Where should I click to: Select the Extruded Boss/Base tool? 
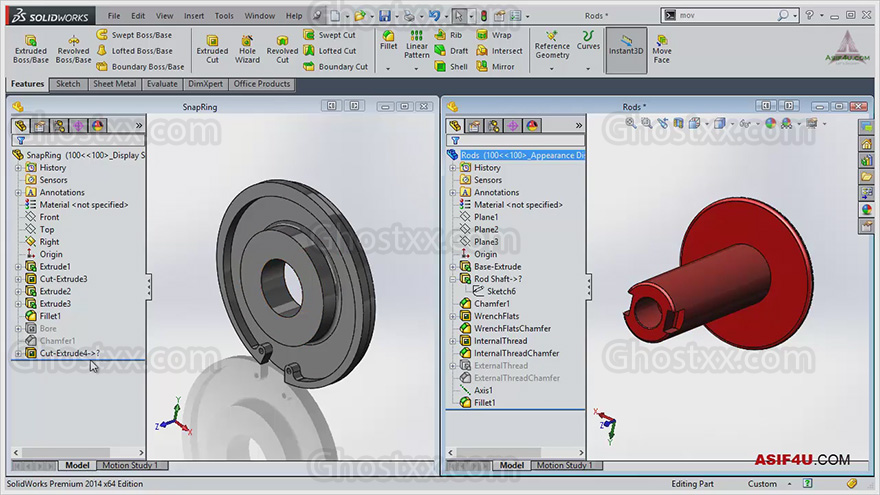30,49
